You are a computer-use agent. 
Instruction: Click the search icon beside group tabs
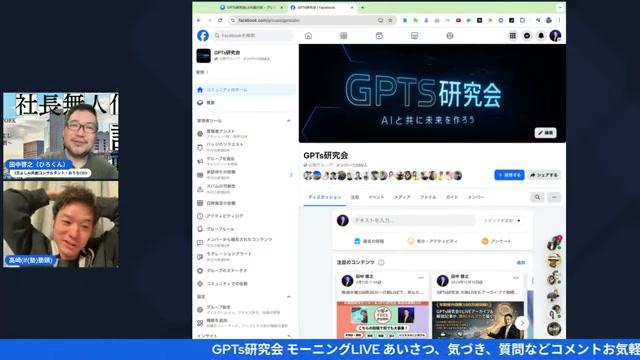(x=538, y=197)
